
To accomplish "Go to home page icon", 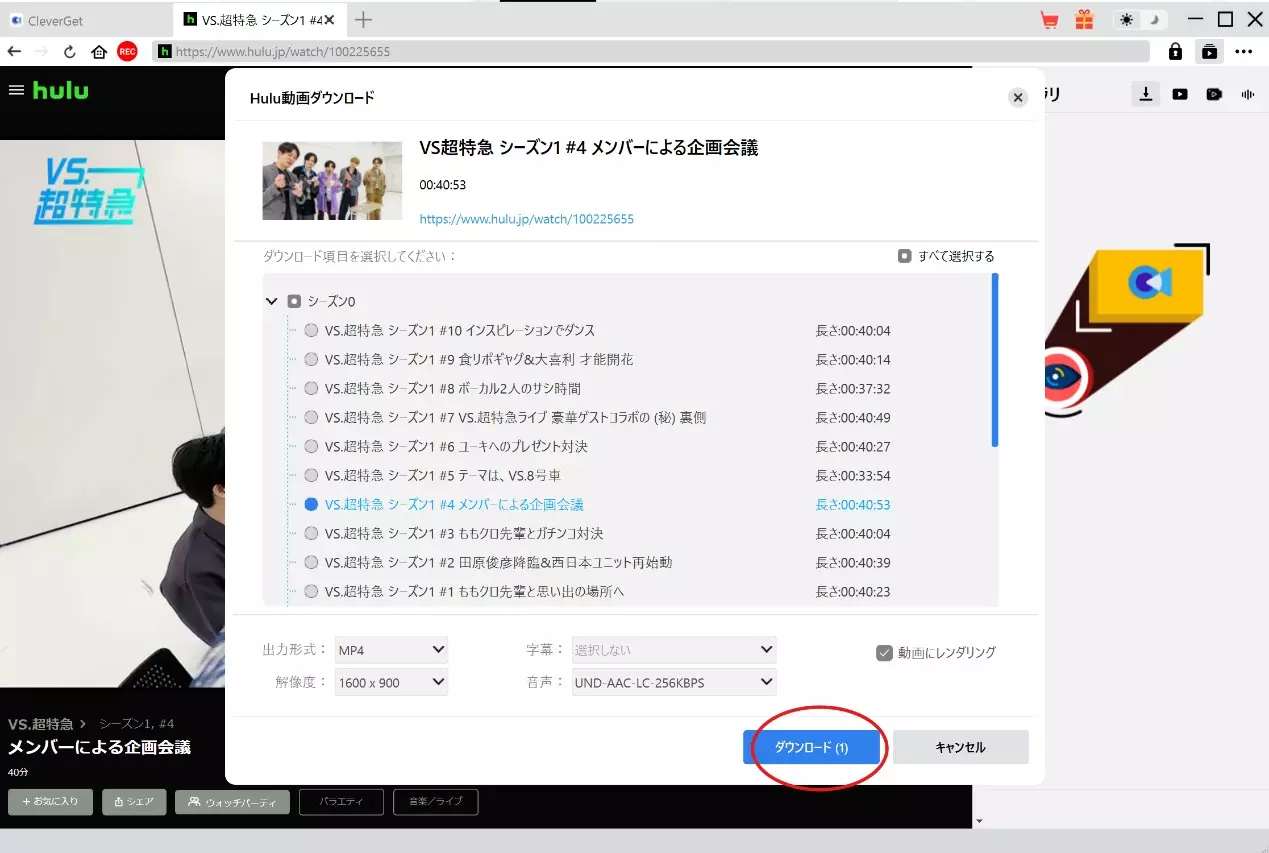I will coord(98,51).
